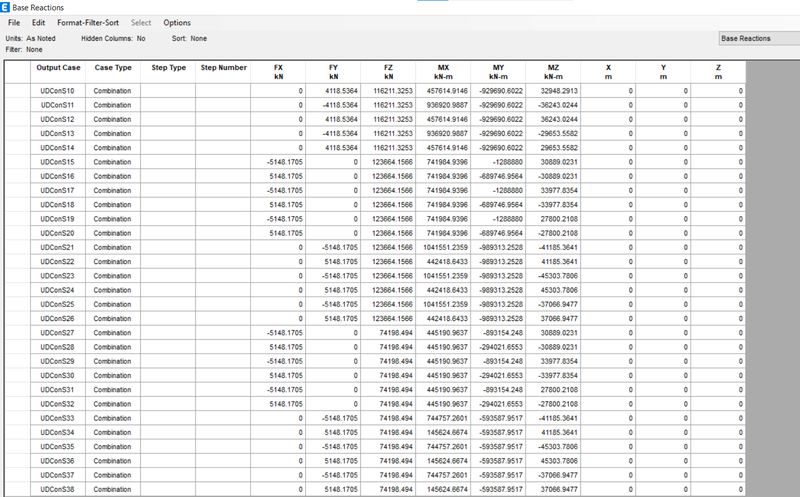Image resolution: width=800 pixels, height=497 pixels.
Task: Click the MZ kN-m column header
Action: [x=554, y=72]
